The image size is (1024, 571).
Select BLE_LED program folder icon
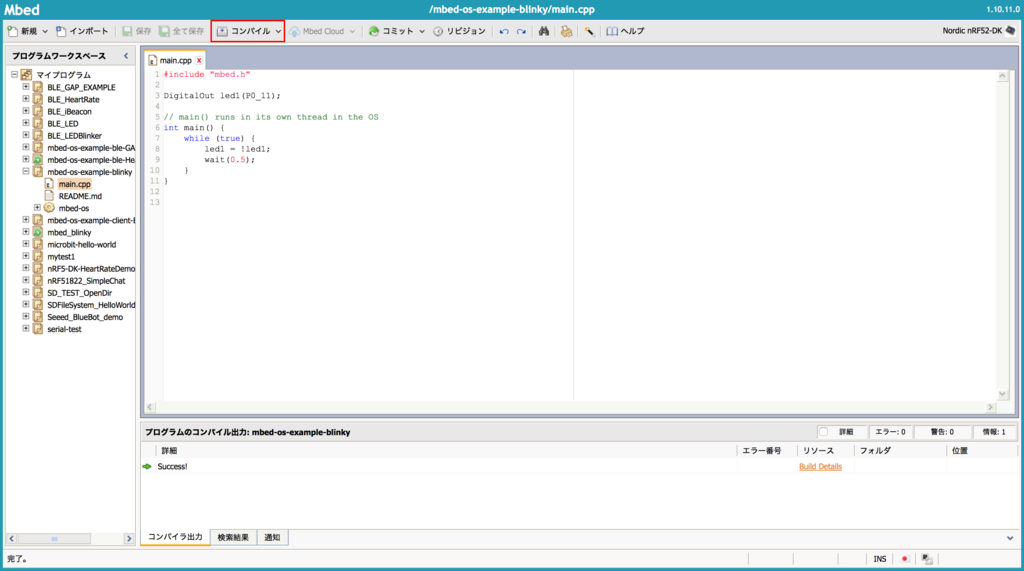(38, 123)
